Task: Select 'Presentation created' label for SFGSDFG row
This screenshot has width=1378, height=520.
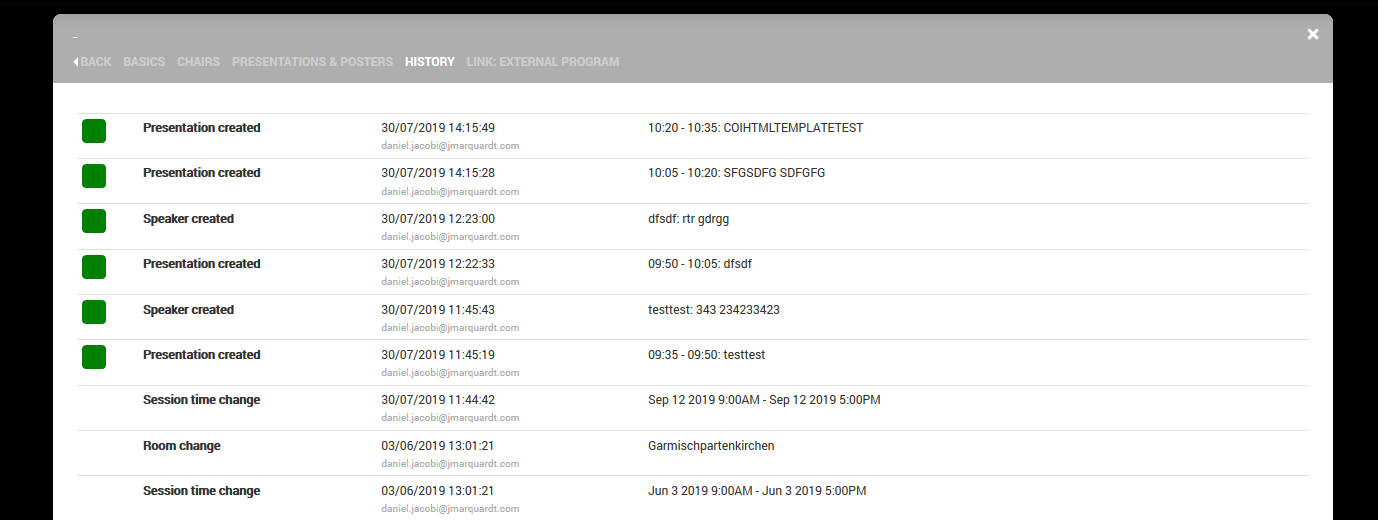Action: click(x=201, y=173)
